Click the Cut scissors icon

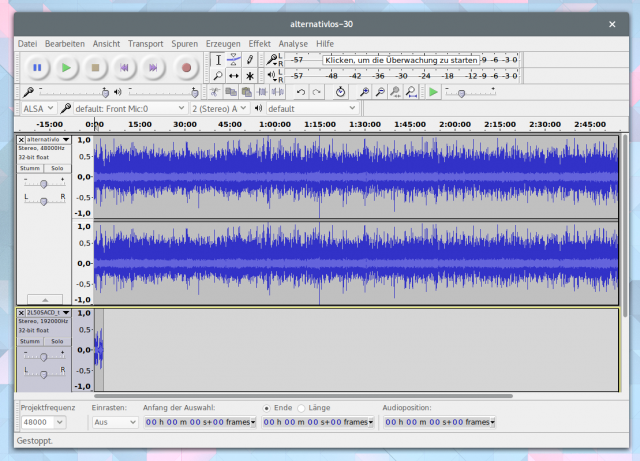tap(215, 92)
